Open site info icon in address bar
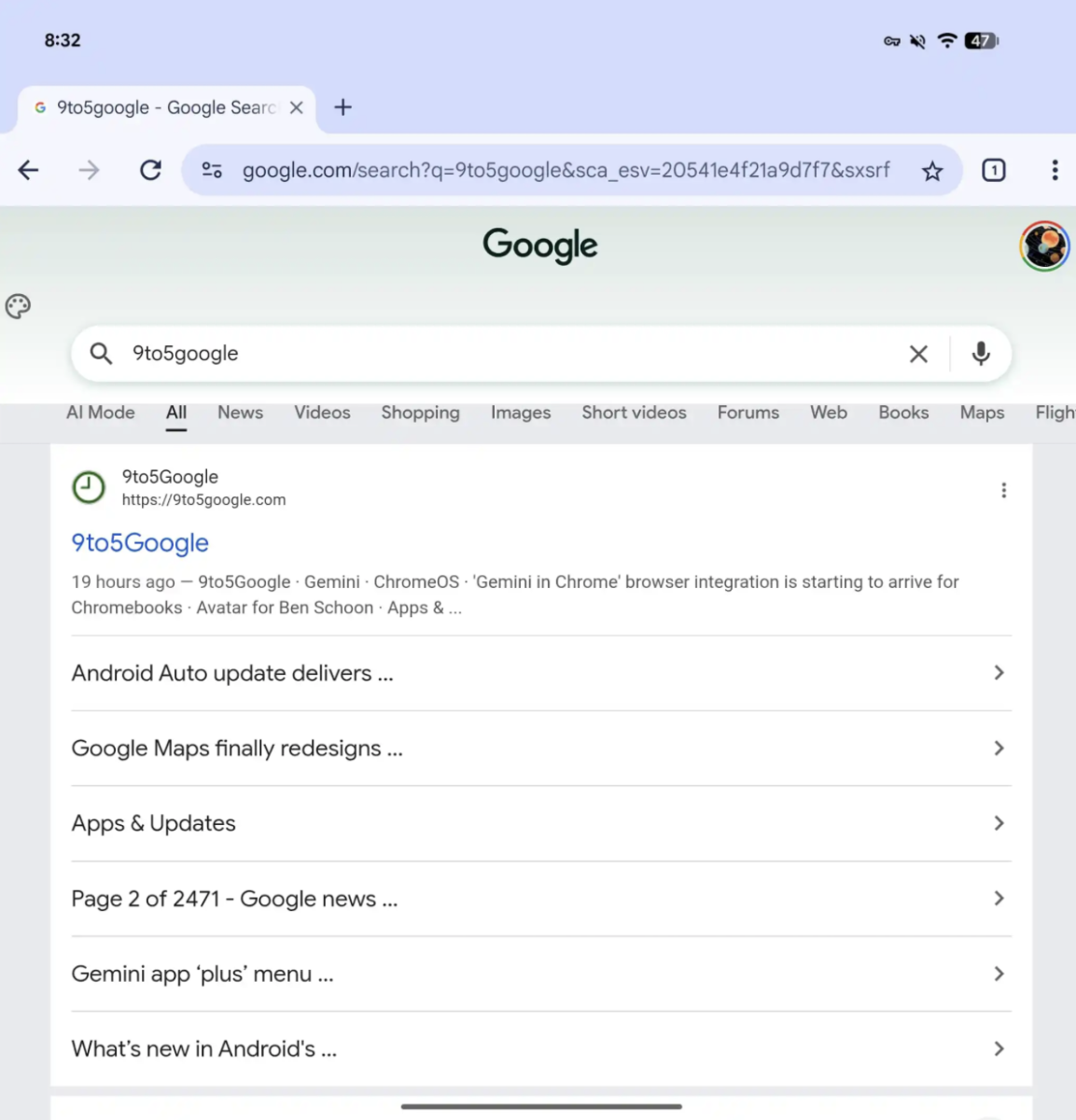The width and height of the screenshot is (1076, 1120). click(212, 170)
